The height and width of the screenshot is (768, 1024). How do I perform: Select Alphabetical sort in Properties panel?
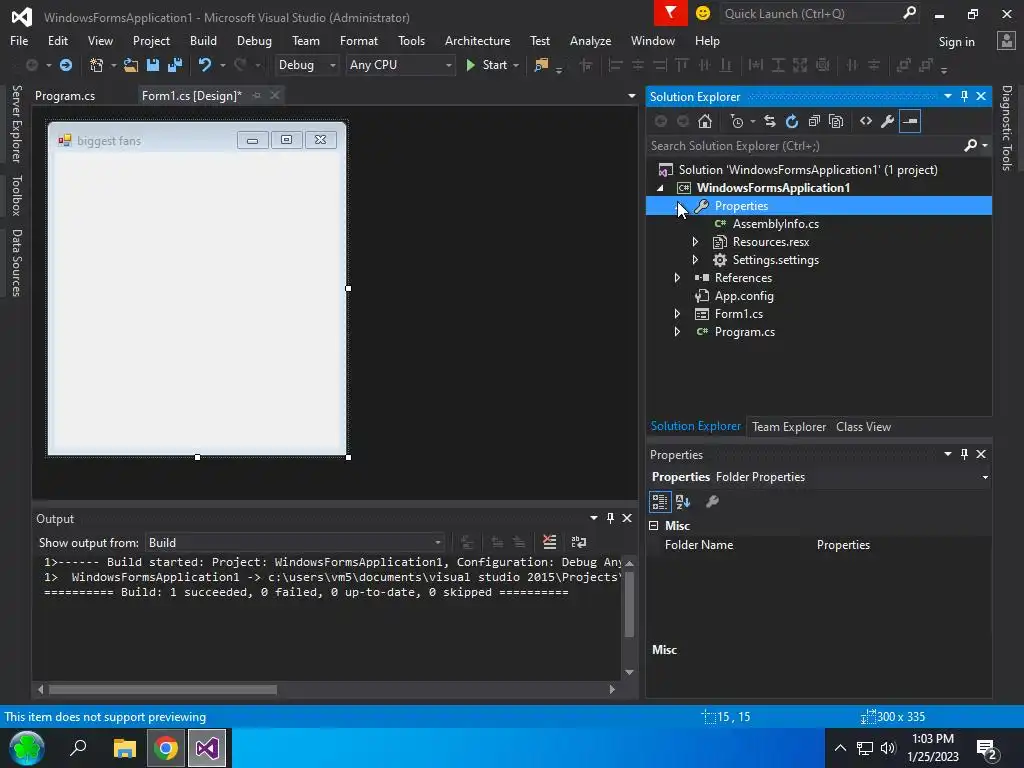click(683, 502)
